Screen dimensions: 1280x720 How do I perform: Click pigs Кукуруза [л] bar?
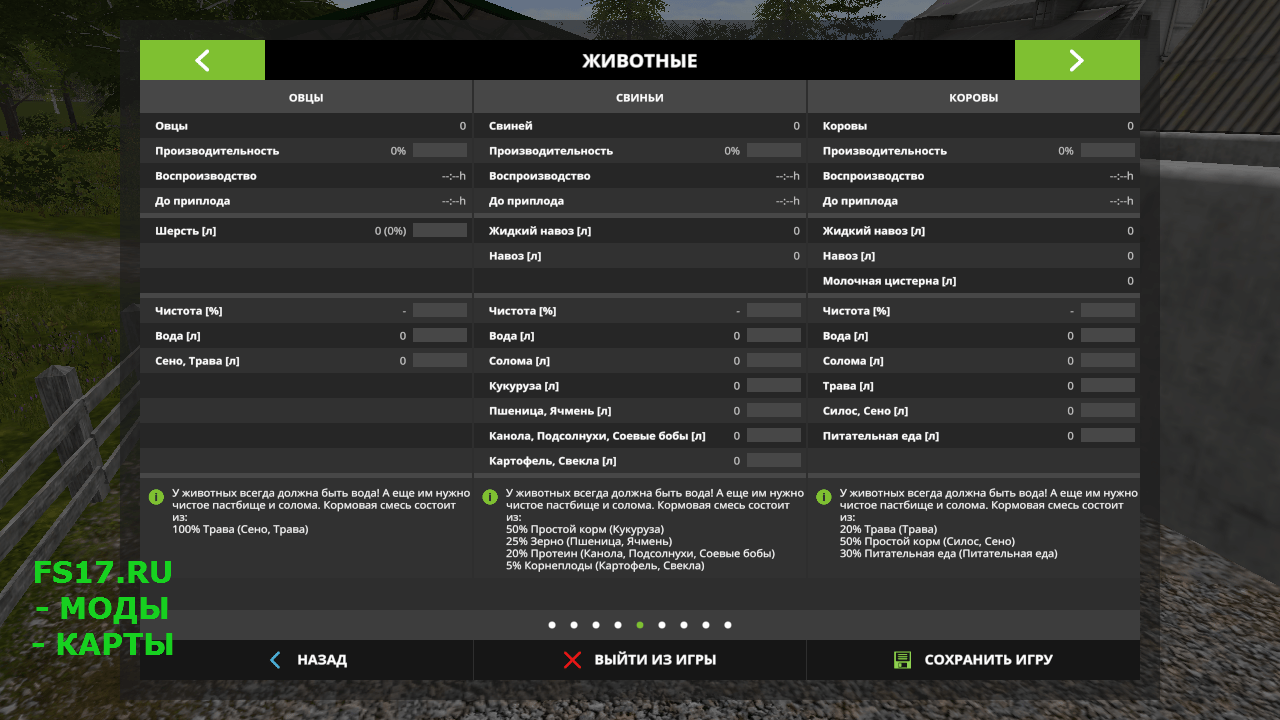(774, 385)
